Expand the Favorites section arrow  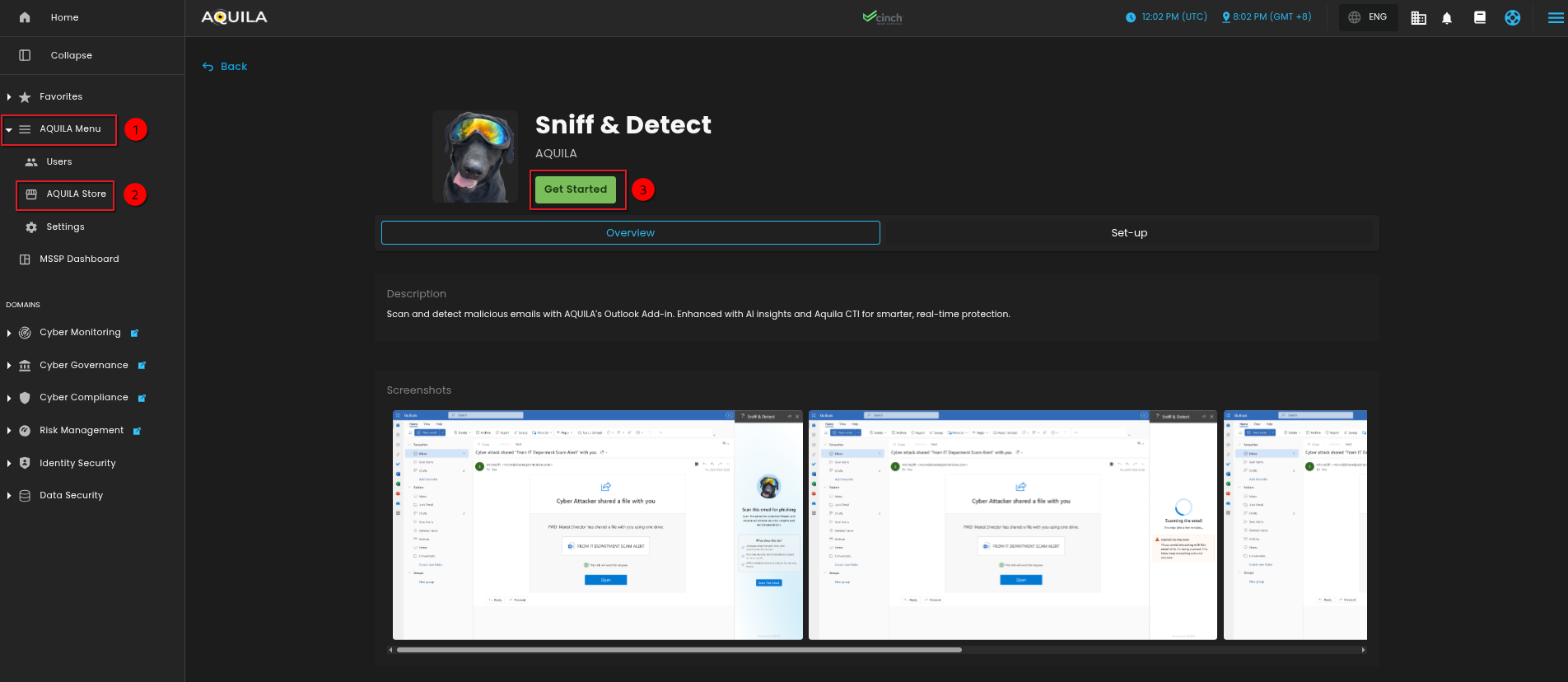[x=8, y=97]
